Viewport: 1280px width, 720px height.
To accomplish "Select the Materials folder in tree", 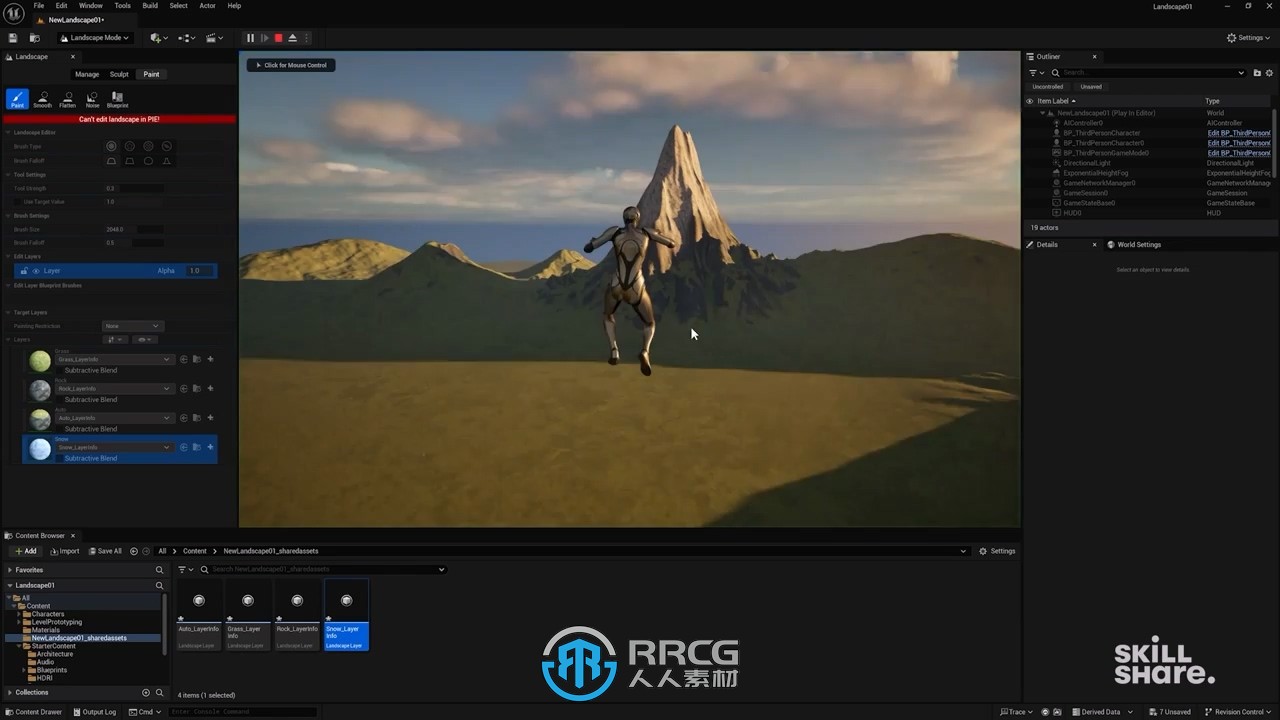I will pos(45,630).
